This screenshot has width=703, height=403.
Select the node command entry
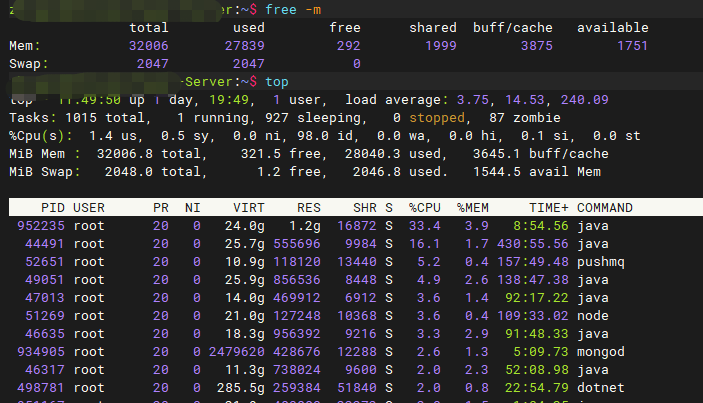(x=593, y=316)
